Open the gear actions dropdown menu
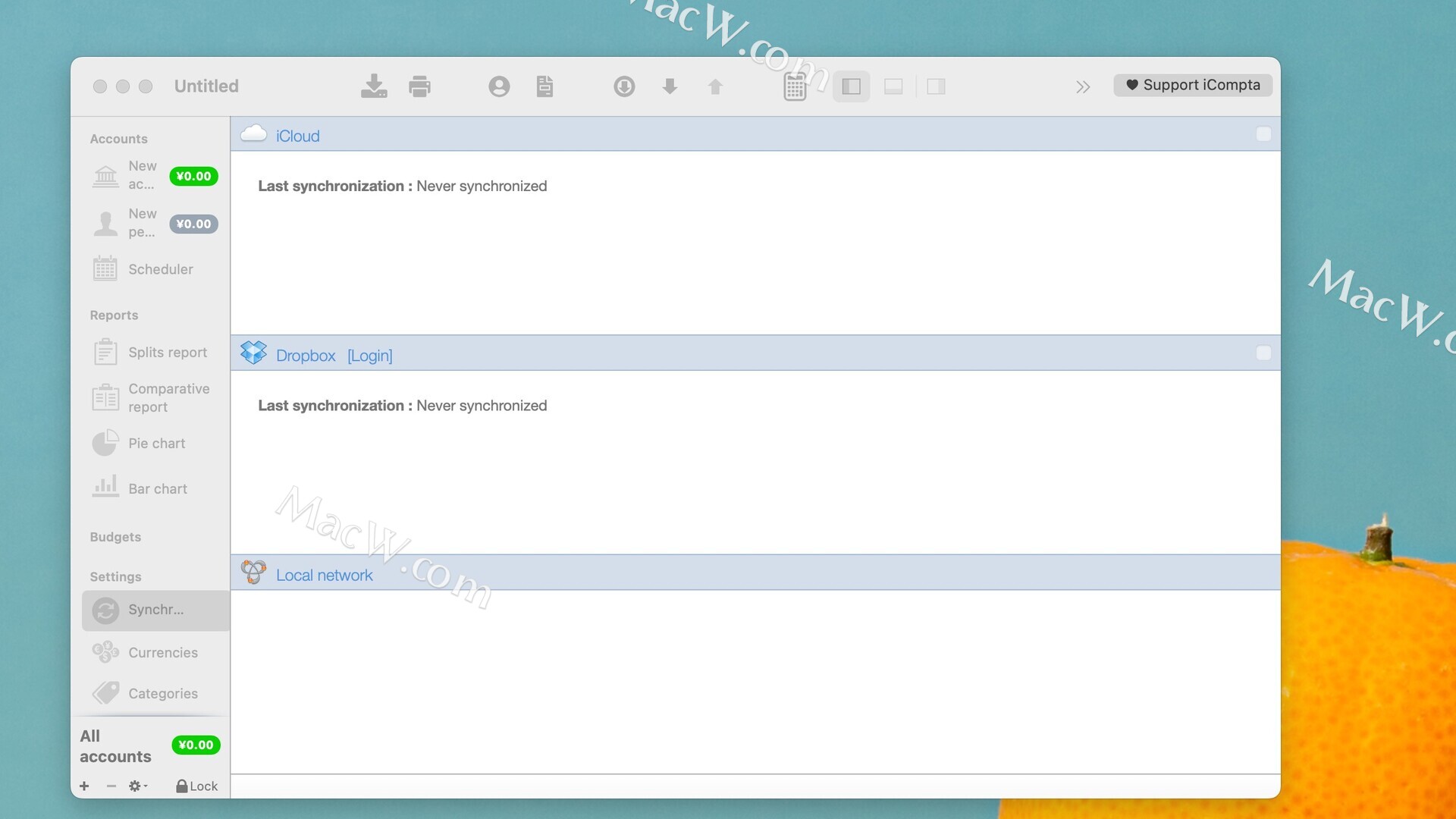1456x819 pixels. click(x=137, y=786)
